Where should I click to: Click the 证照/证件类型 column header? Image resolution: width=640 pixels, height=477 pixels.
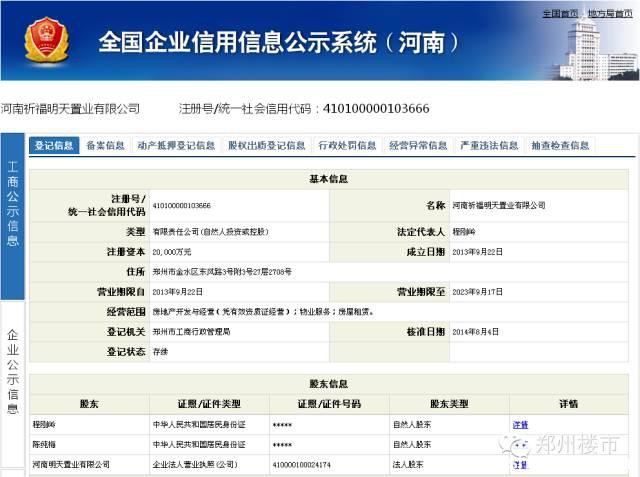[209, 404]
